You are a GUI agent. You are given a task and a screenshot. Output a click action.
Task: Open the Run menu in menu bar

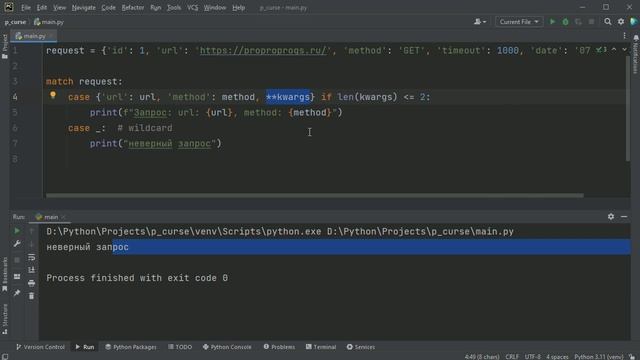pyautogui.click(x=156, y=7)
